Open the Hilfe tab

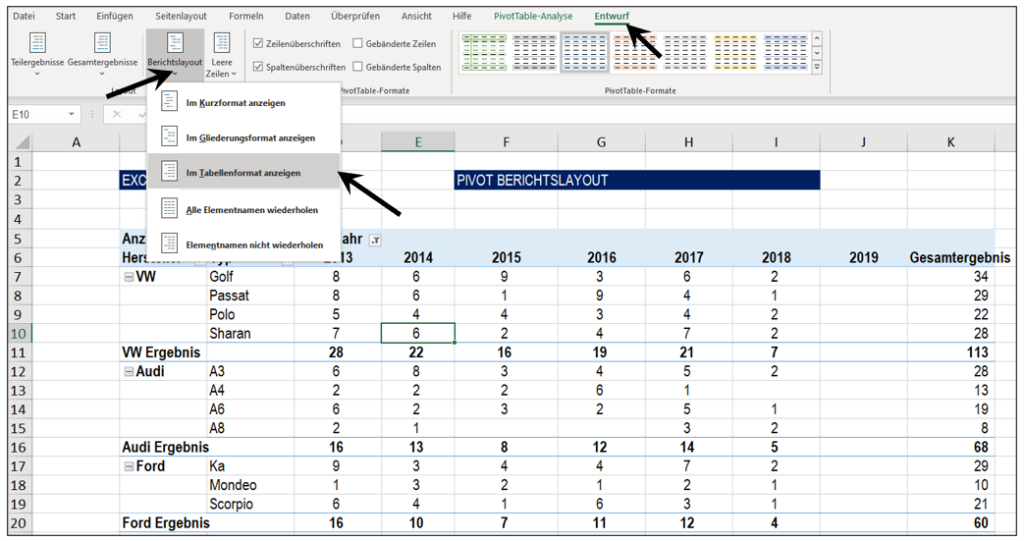(x=462, y=16)
